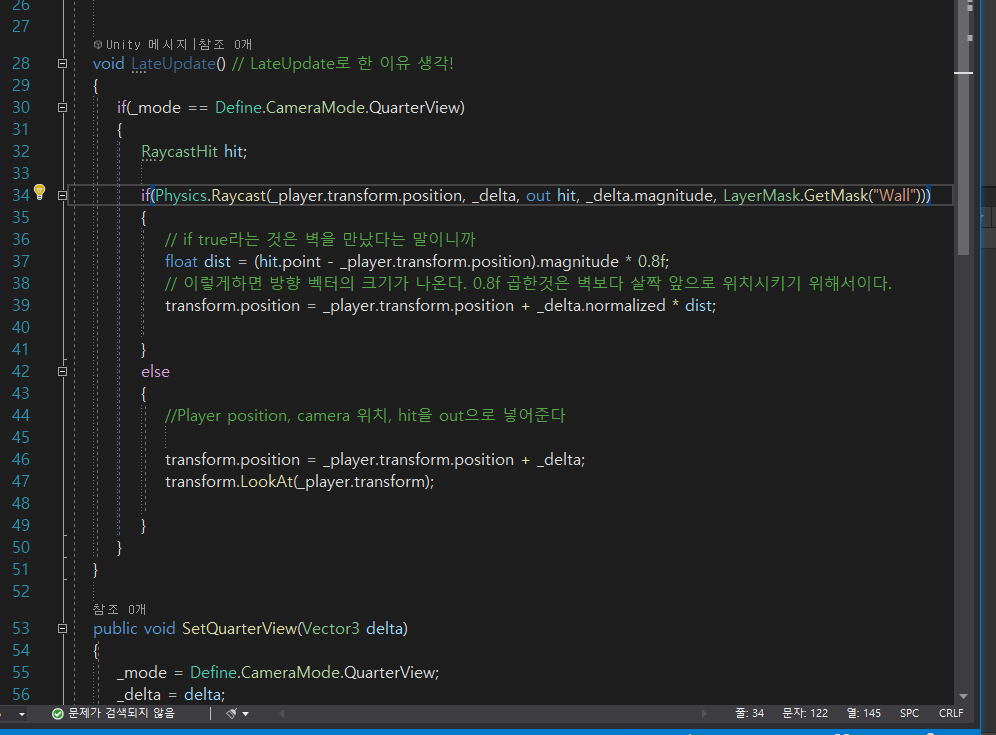Click the LateUpdate method name

pos(173,64)
